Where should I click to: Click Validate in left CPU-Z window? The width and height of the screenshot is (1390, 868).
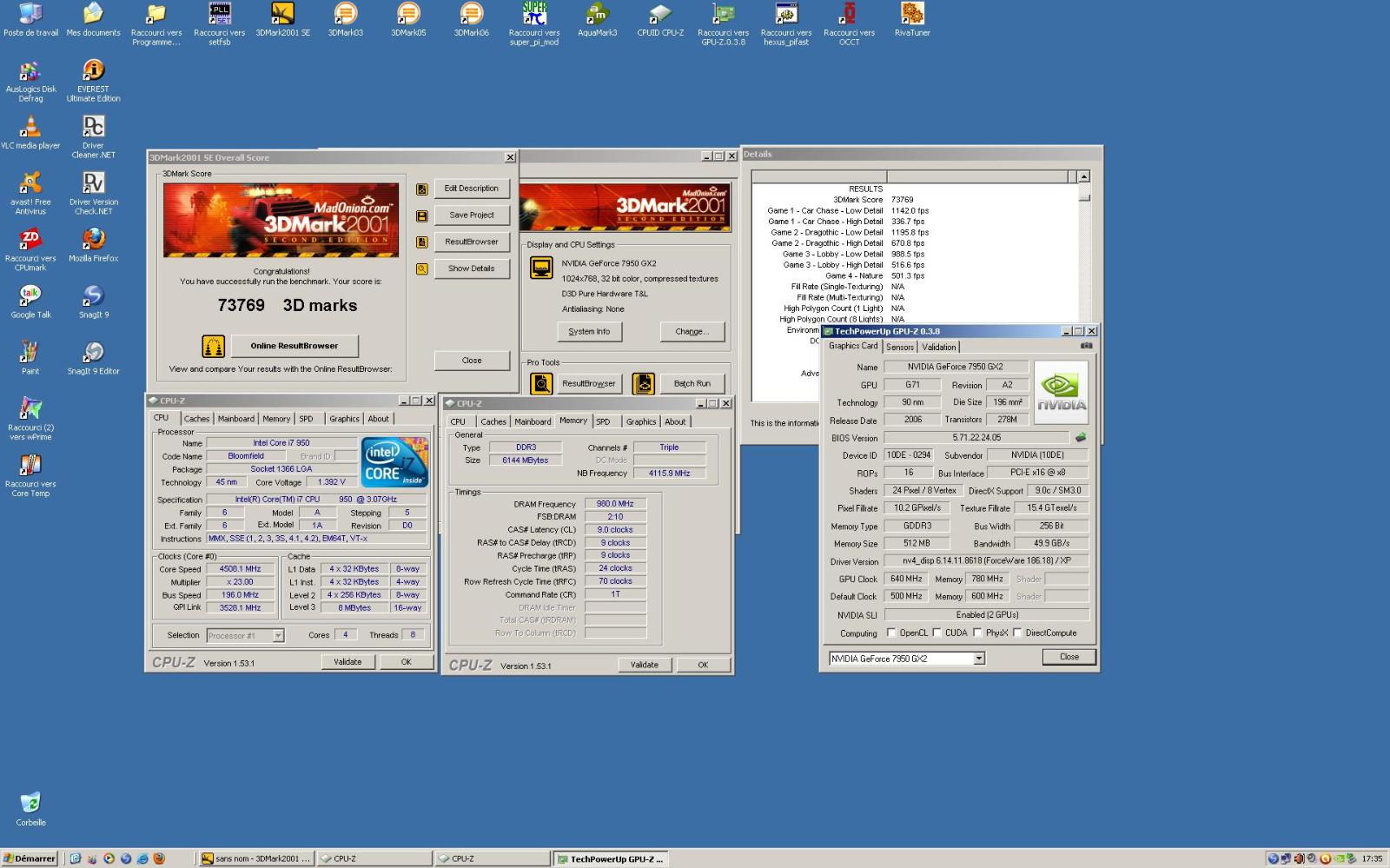tap(347, 662)
